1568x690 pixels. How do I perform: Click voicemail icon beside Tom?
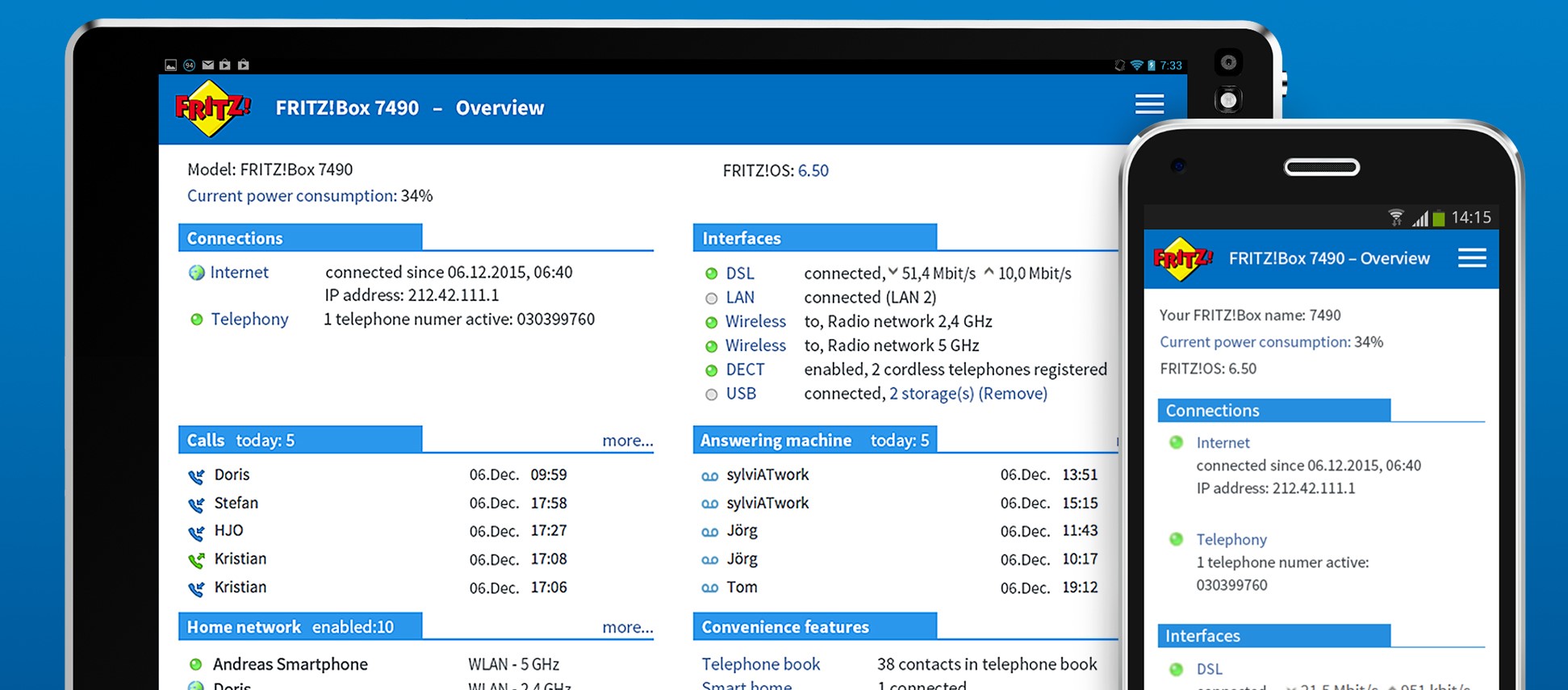(710, 588)
